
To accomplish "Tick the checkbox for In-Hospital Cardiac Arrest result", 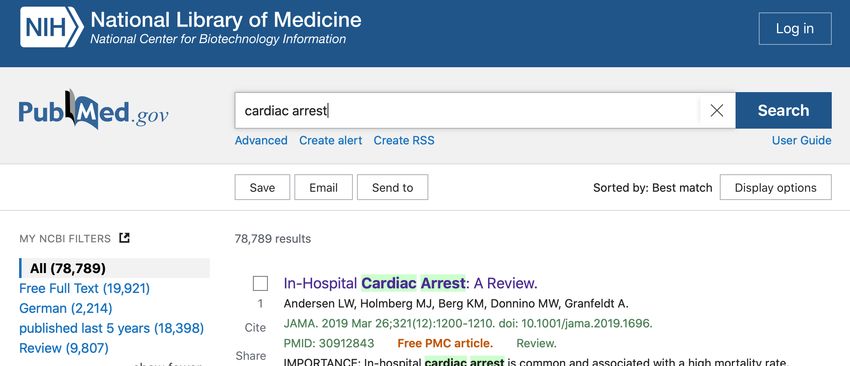I will click(260, 284).
